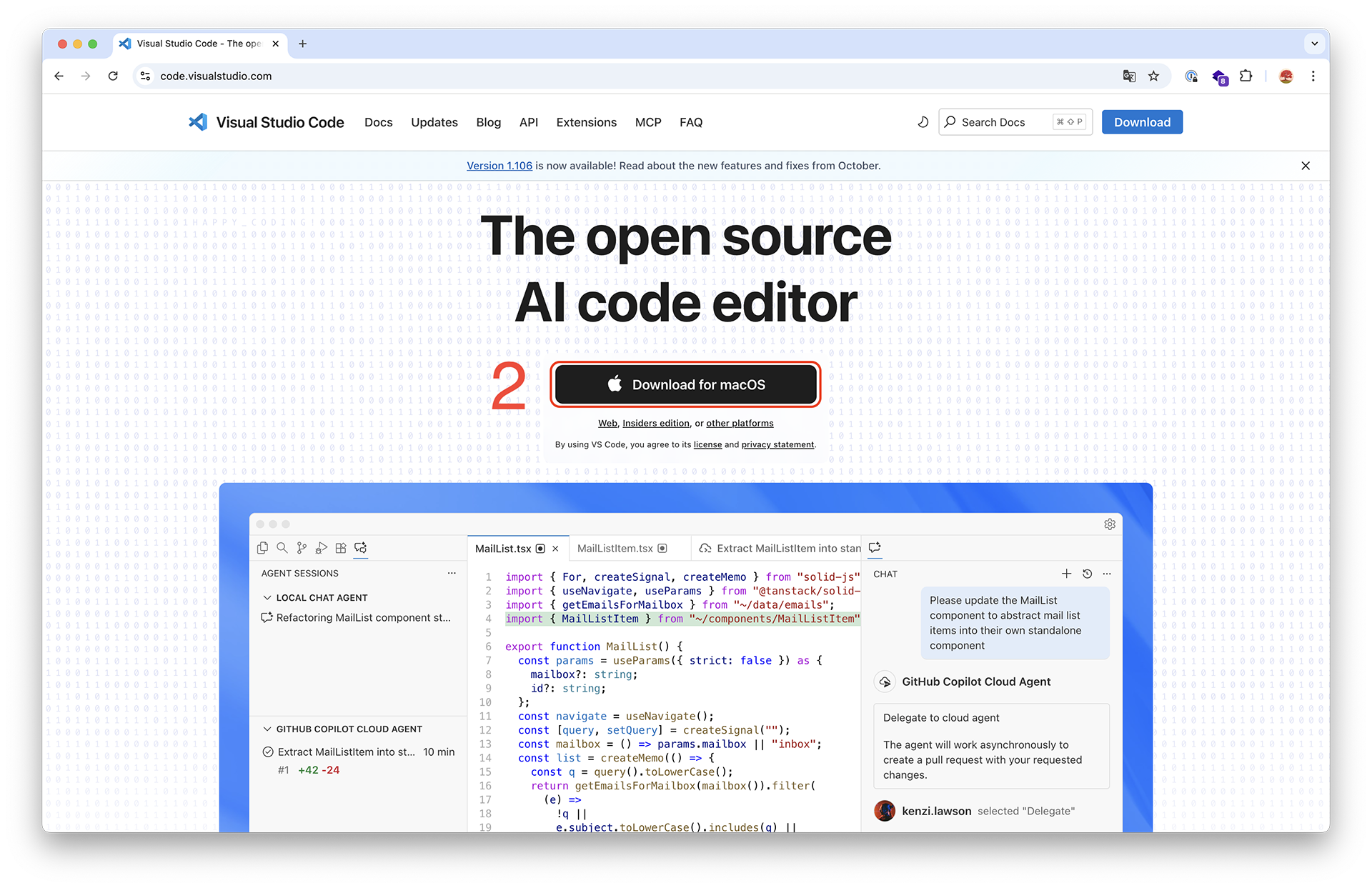Open the browser tab list dropdown
Viewport: 1372px width, 888px height.
click(1314, 44)
